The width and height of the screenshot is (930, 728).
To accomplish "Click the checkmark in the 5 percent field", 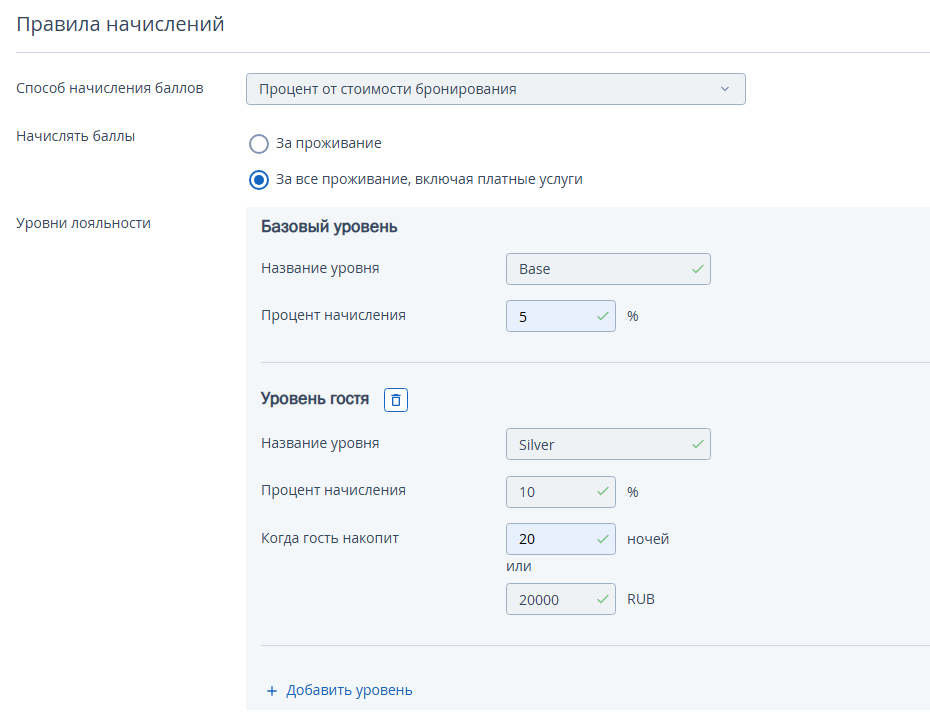I will [x=603, y=316].
